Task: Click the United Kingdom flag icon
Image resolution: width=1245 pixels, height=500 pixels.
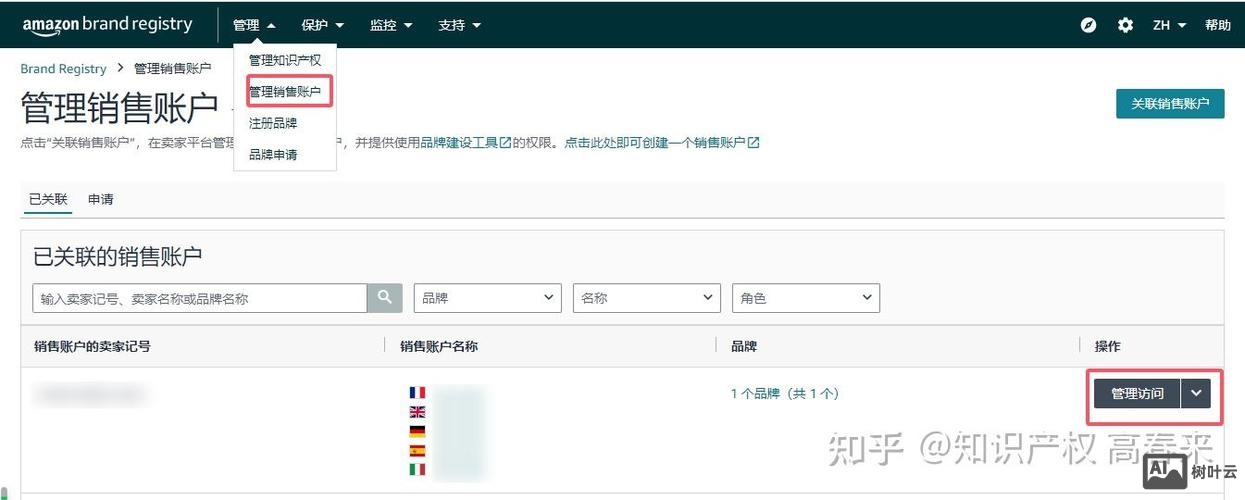Action: tap(417, 412)
